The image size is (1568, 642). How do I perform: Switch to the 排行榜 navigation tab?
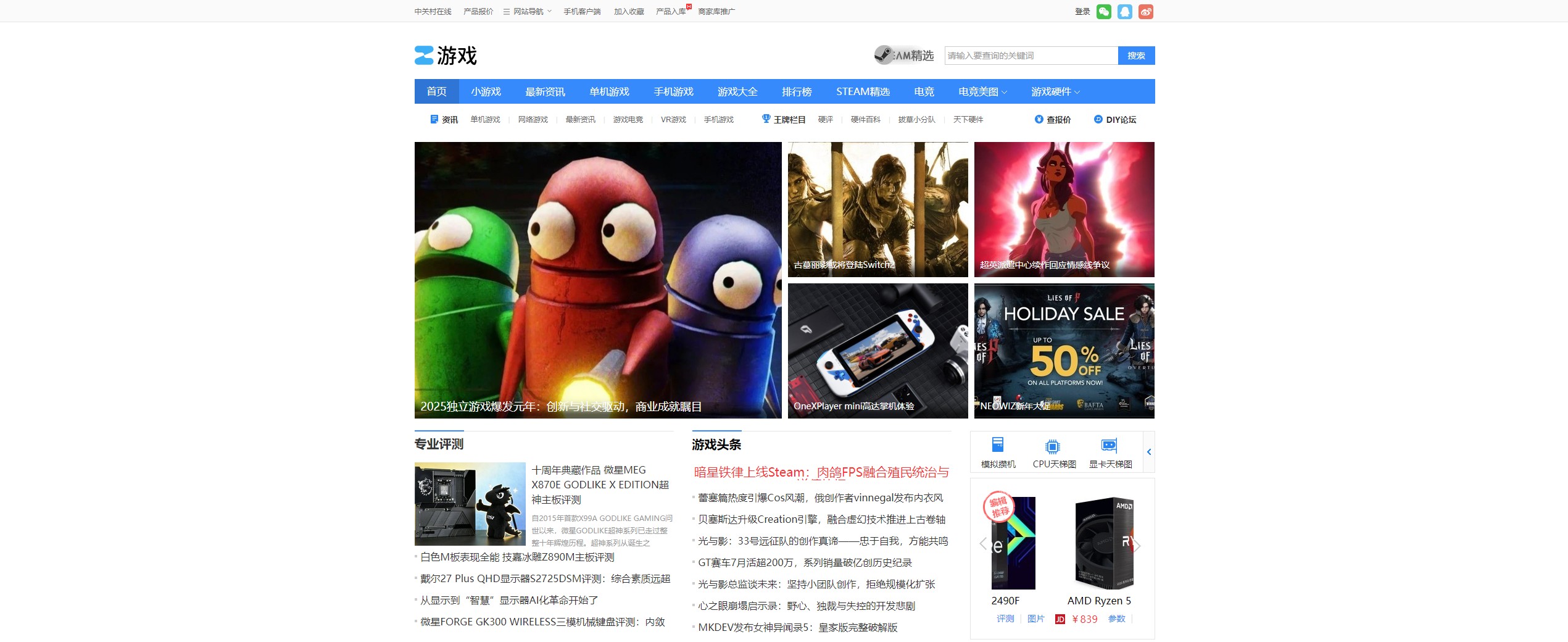click(x=797, y=91)
